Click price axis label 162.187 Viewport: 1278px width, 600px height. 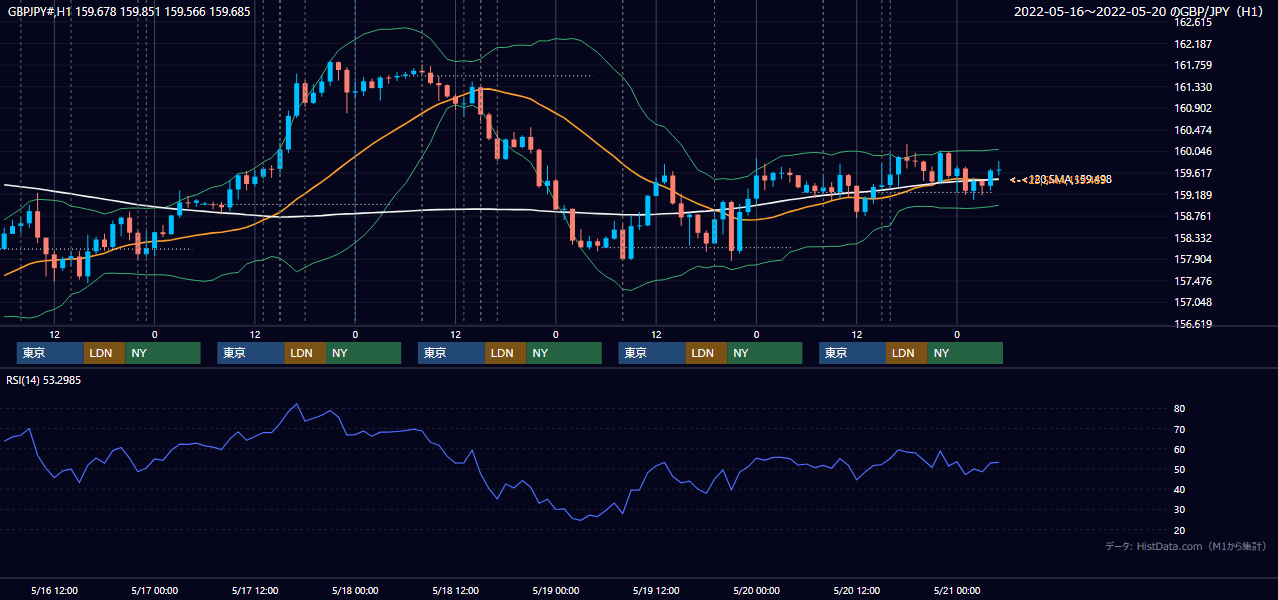(x=1192, y=45)
